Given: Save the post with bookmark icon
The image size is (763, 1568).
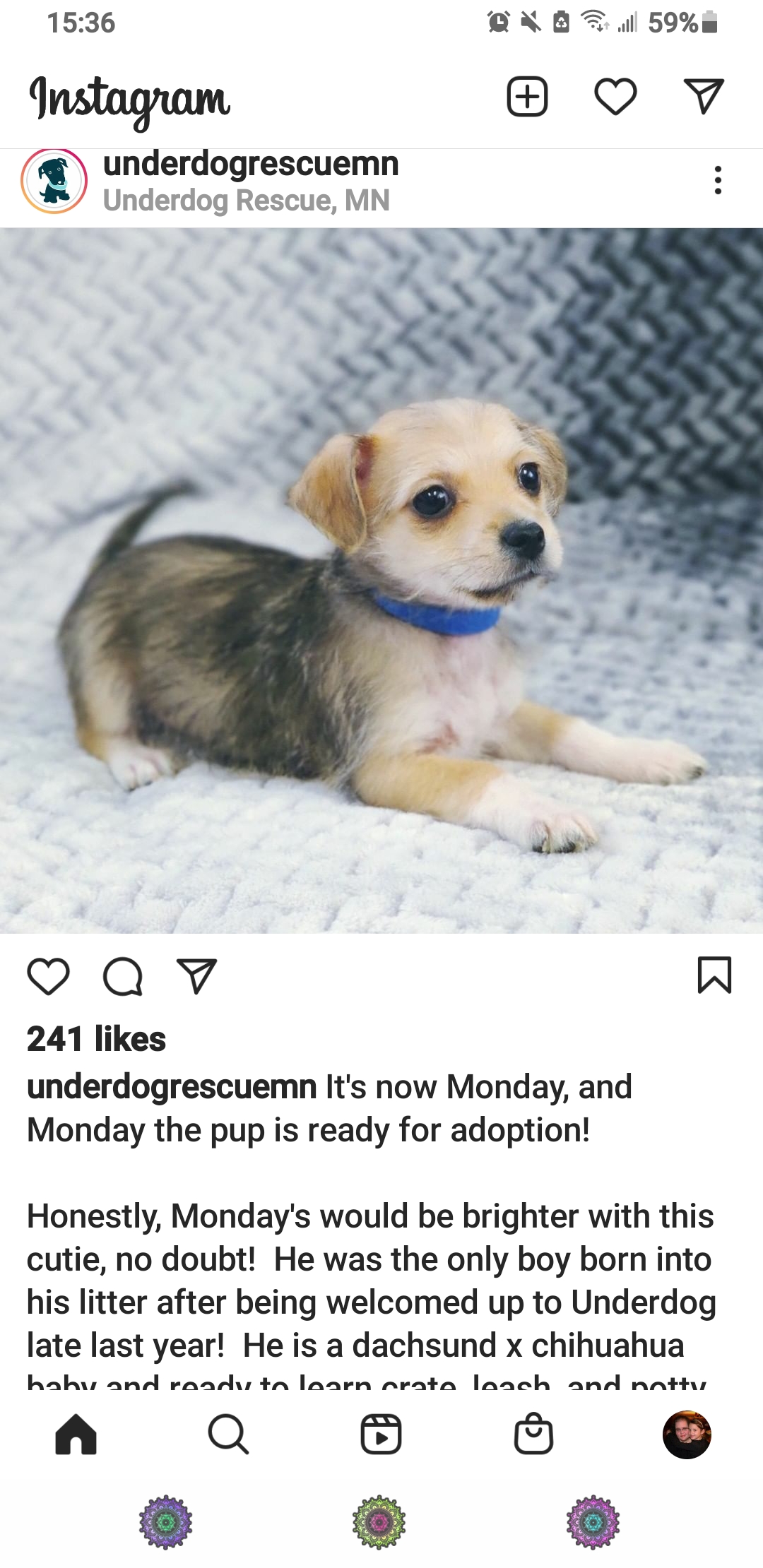Looking at the screenshot, I should pyautogui.click(x=714, y=975).
